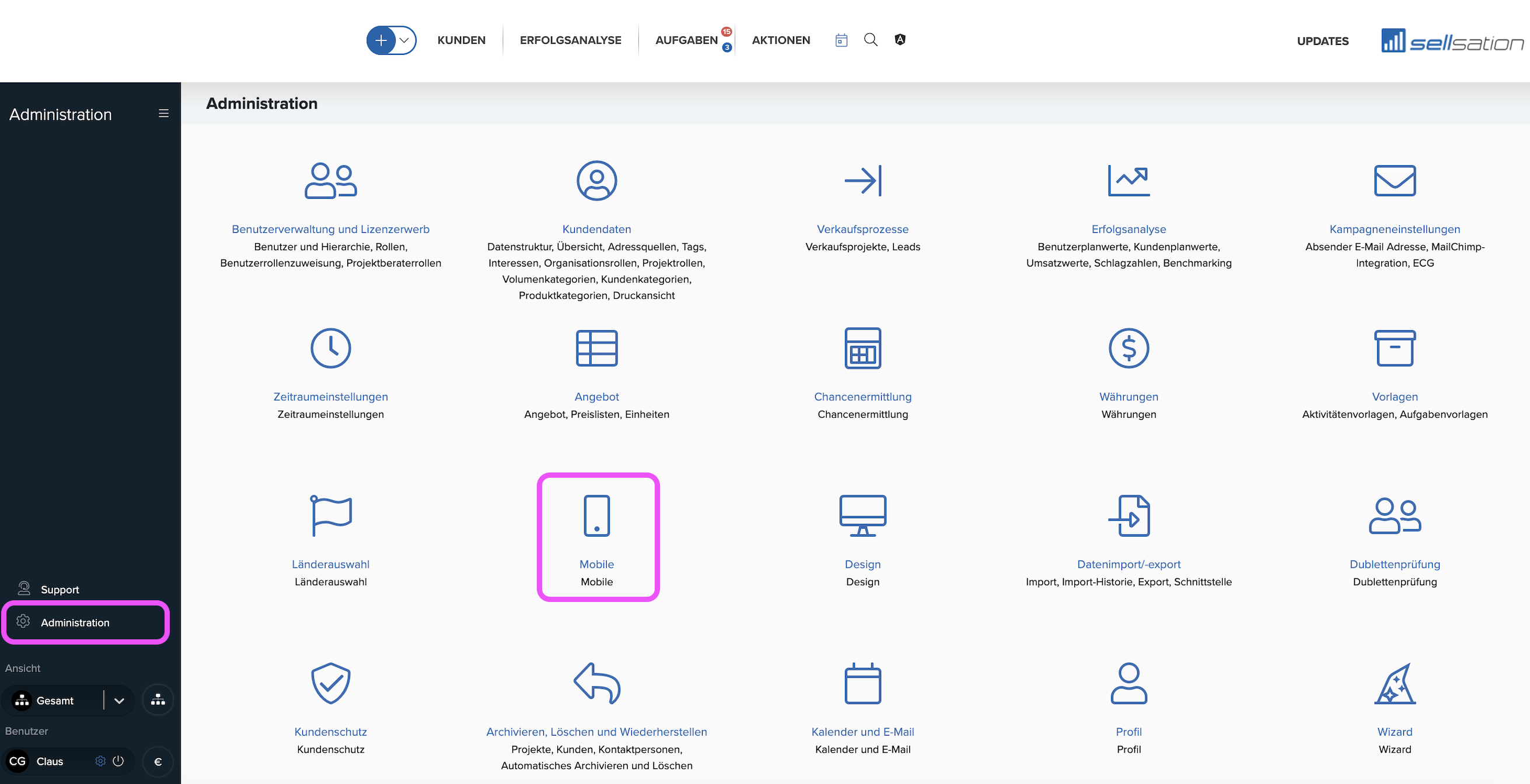Open Kundendaten person icon

(x=597, y=181)
